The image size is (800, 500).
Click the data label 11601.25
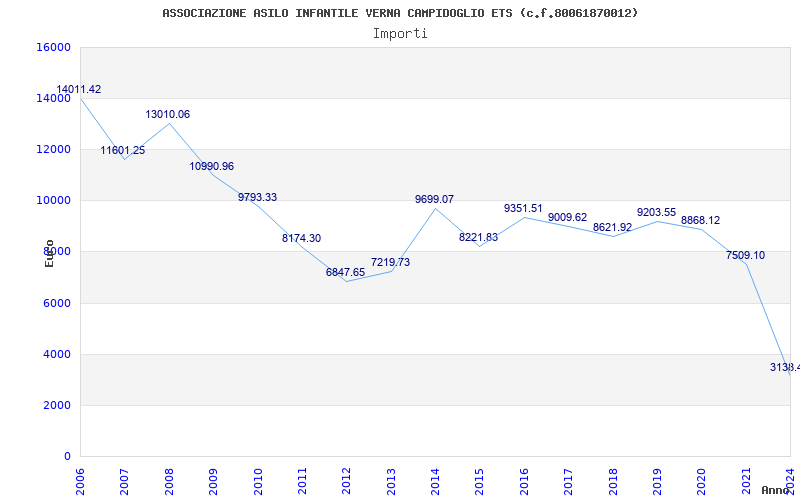[122, 151]
